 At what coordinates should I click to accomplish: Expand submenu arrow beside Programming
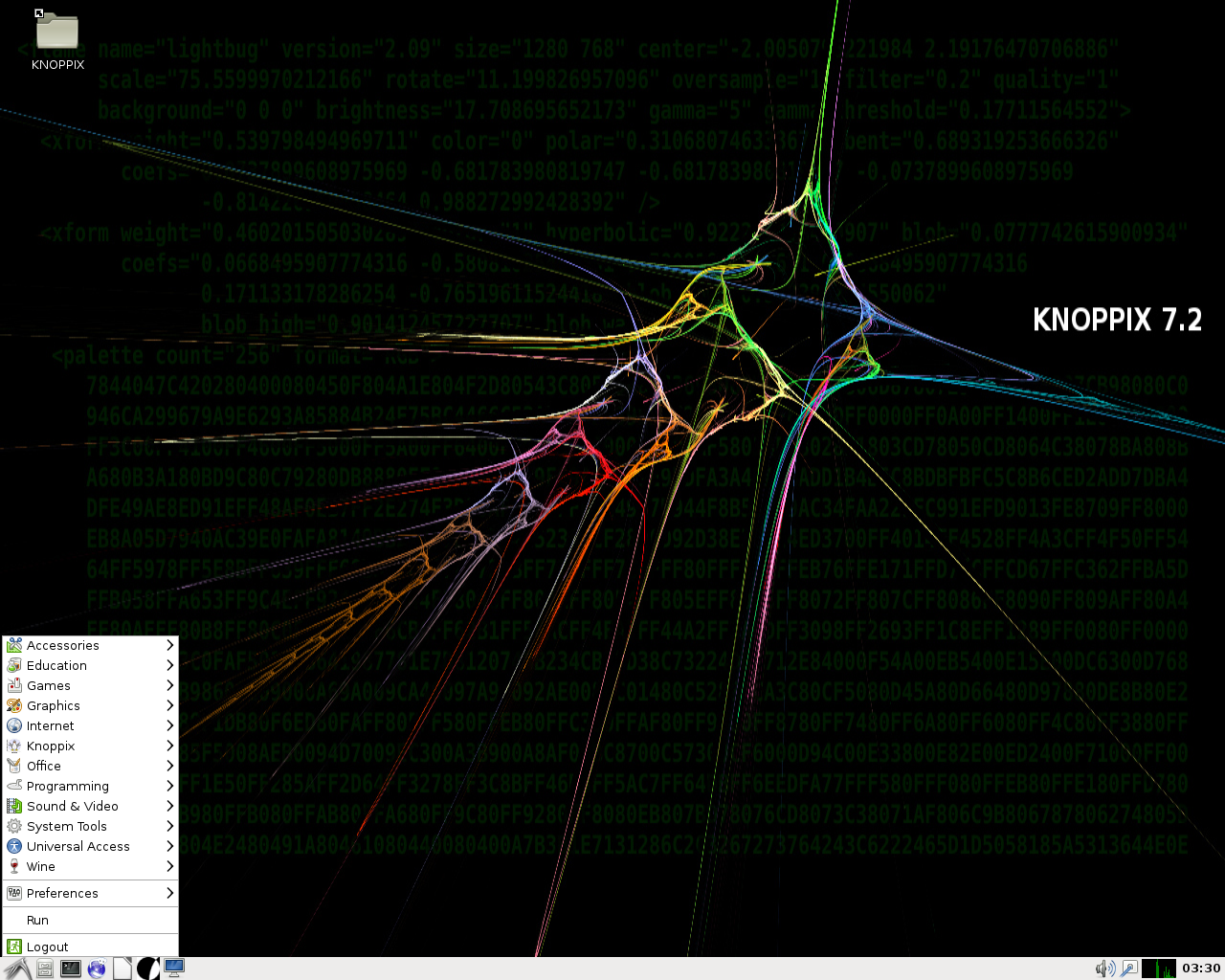[x=169, y=786]
